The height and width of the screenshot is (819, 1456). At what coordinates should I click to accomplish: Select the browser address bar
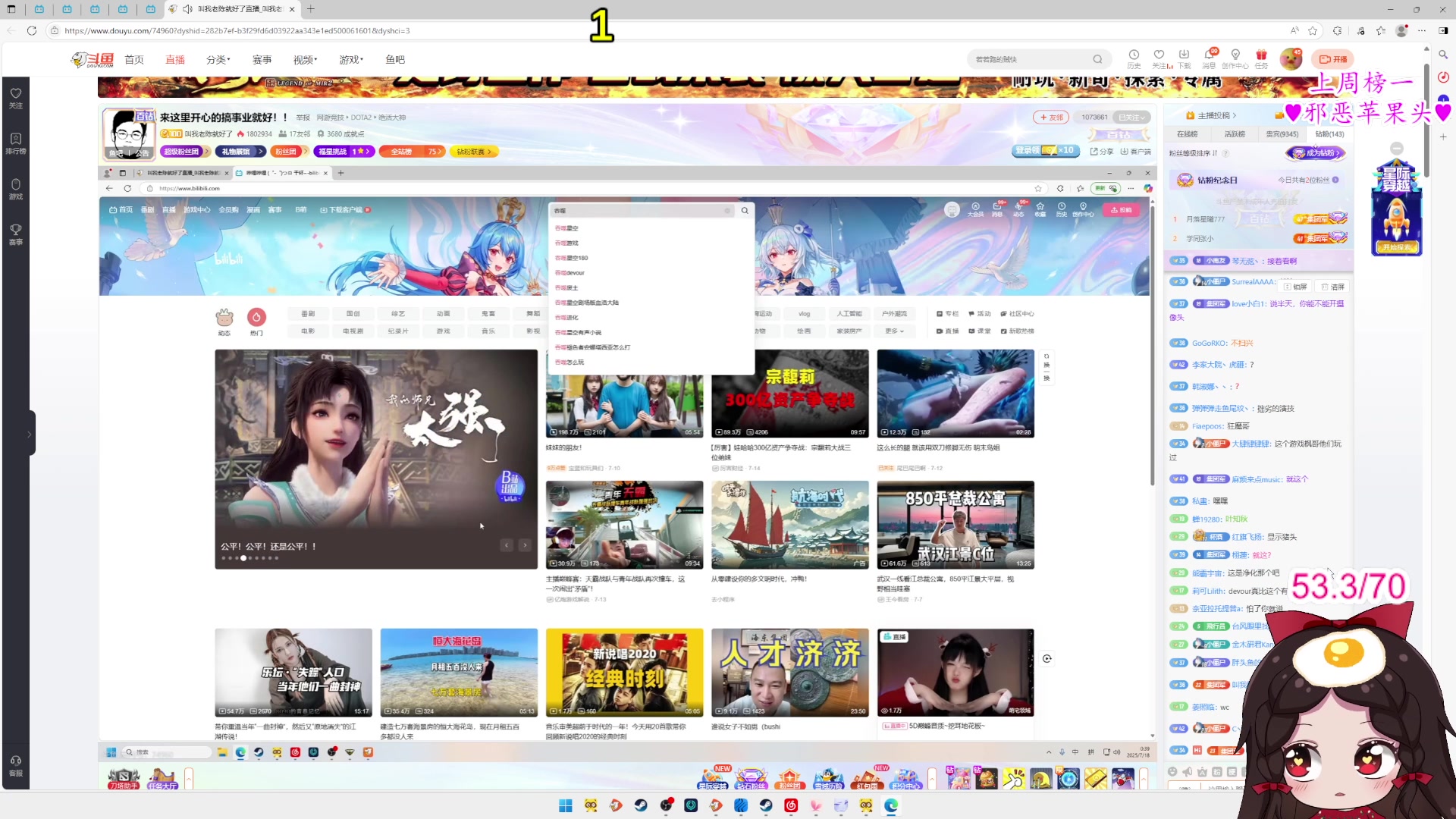[667, 30]
